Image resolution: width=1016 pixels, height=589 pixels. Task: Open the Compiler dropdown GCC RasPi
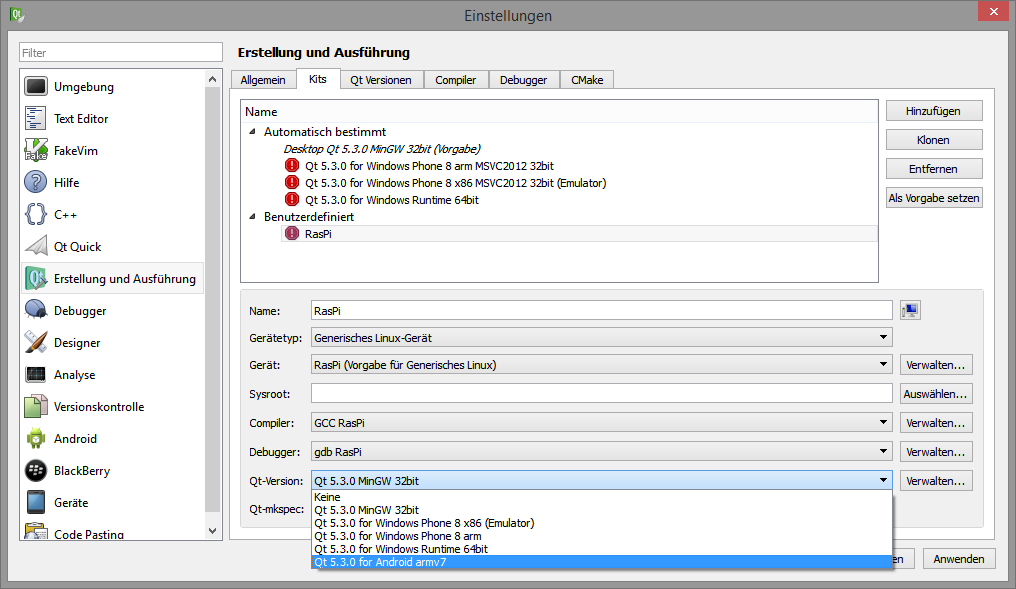601,422
